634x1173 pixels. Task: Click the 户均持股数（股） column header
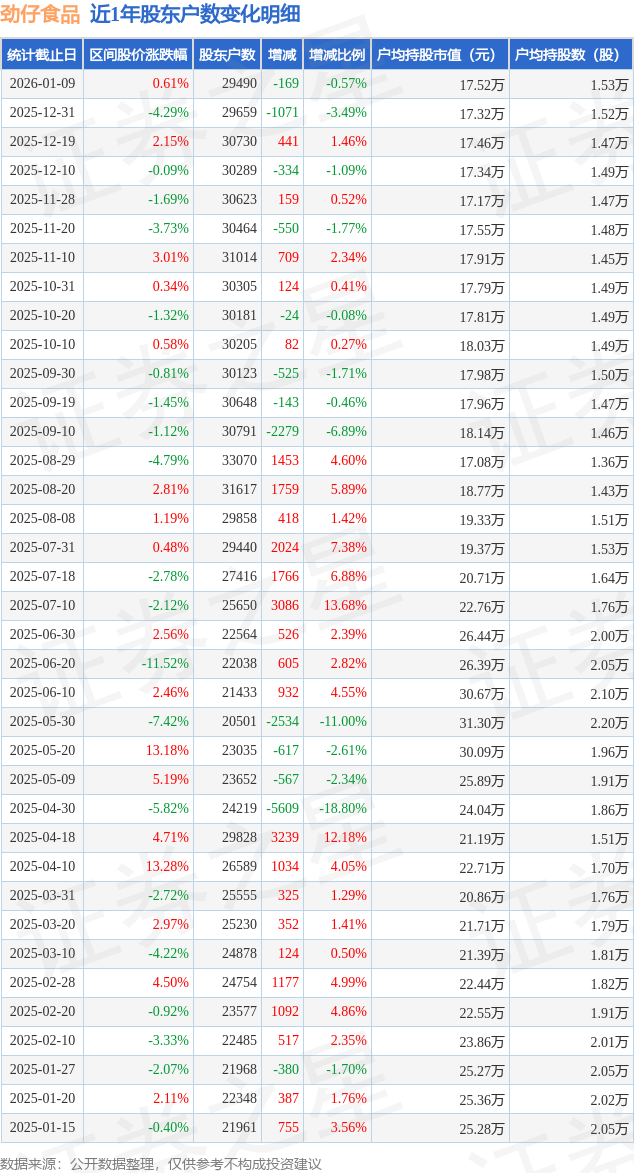570,55
